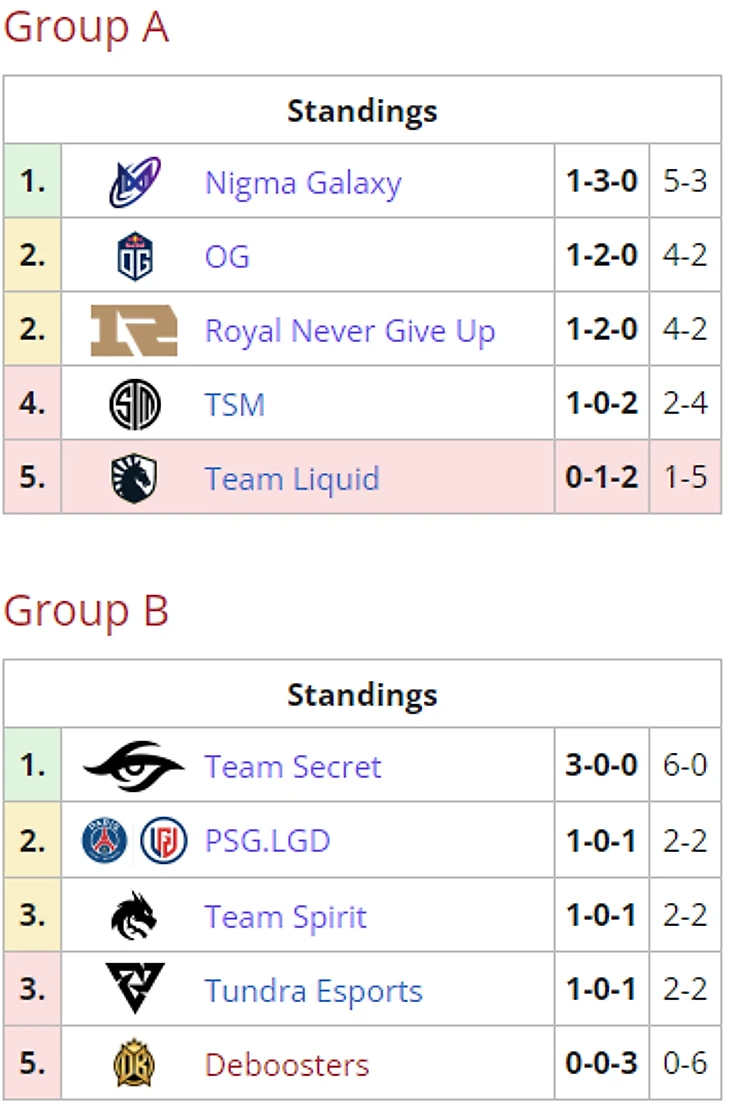Open the PSG.LGD team link
The height and width of the screenshot is (1104, 730).
point(267,841)
